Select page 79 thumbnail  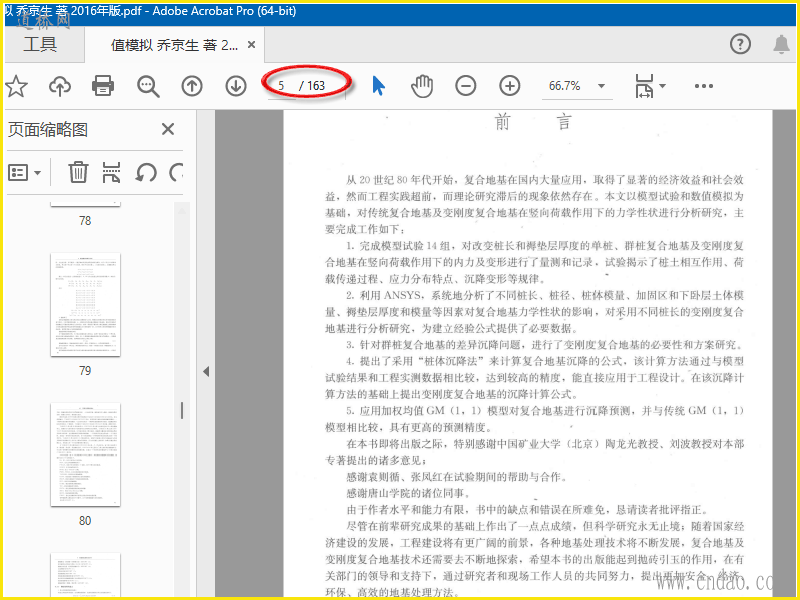[x=85, y=305]
